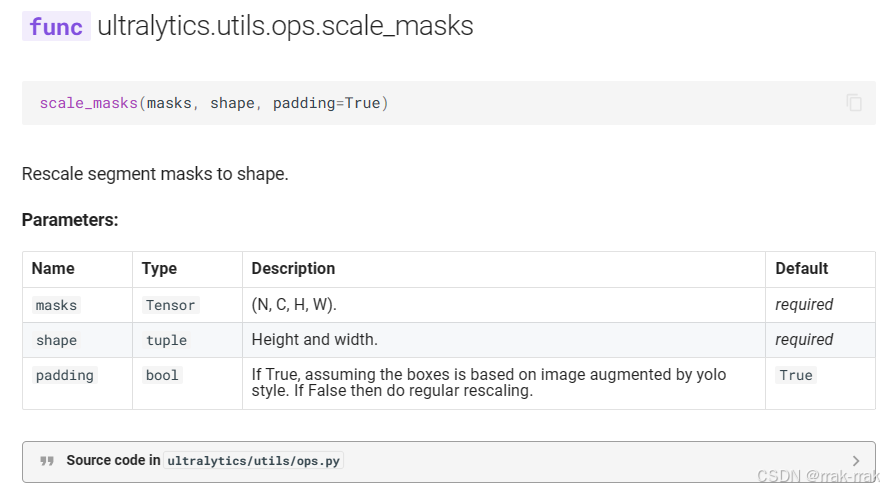Select the masks parameter name cell
Screen dimensions: 884x491
[x=56, y=305]
